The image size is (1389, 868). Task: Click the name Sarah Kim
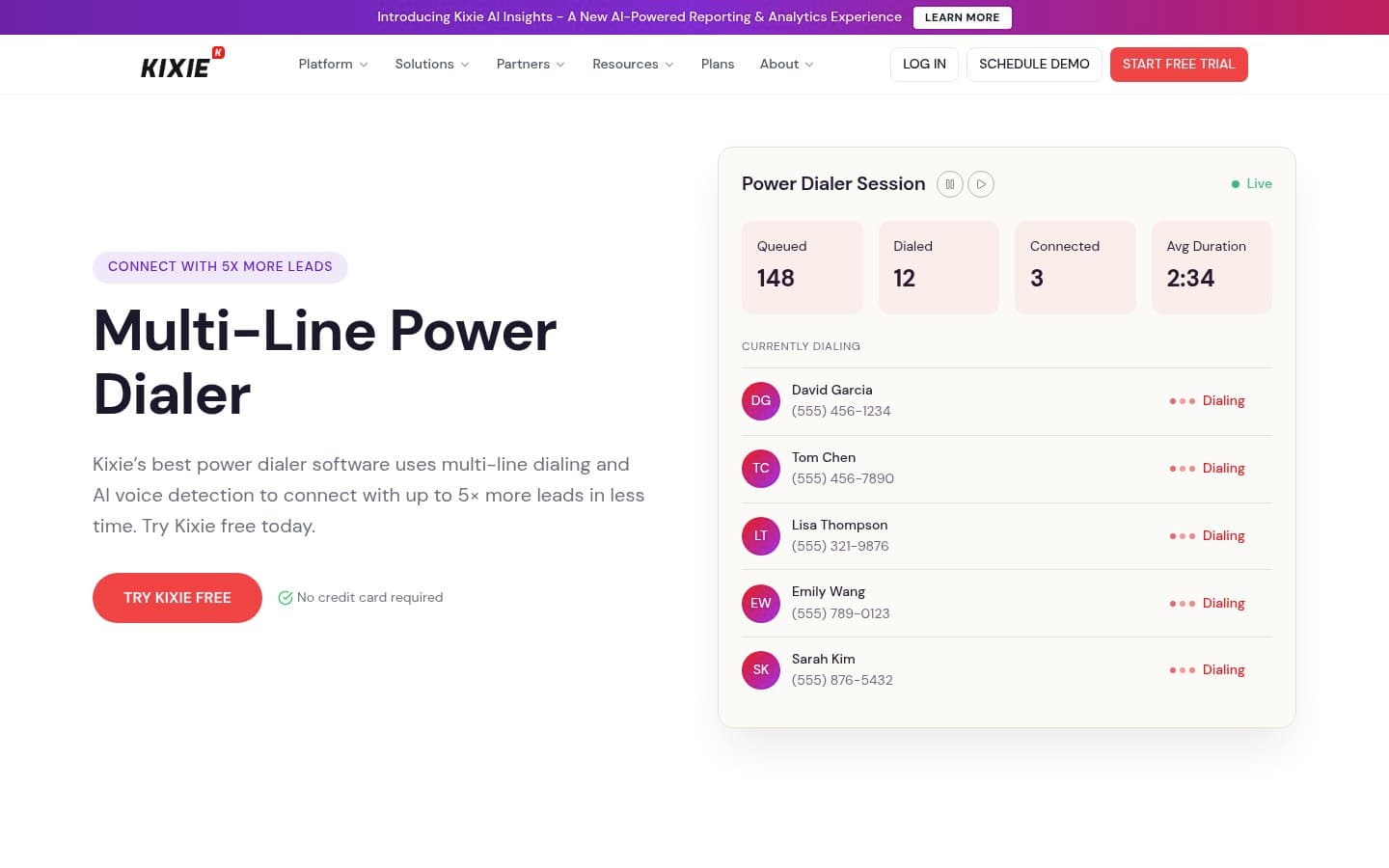(824, 660)
